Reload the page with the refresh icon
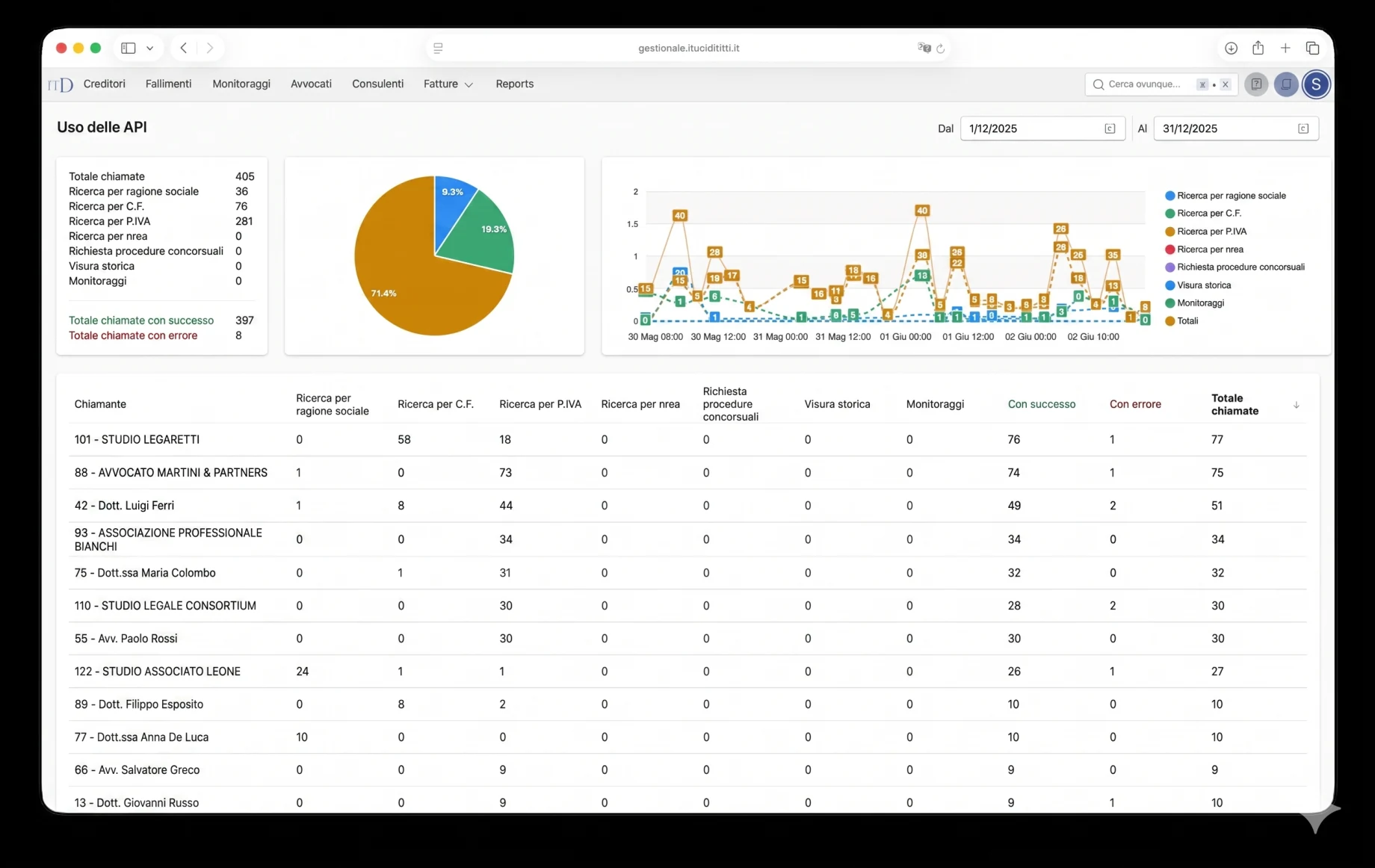The width and height of the screenshot is (1375, 868). pyautogui.click(x=941, y=49)
